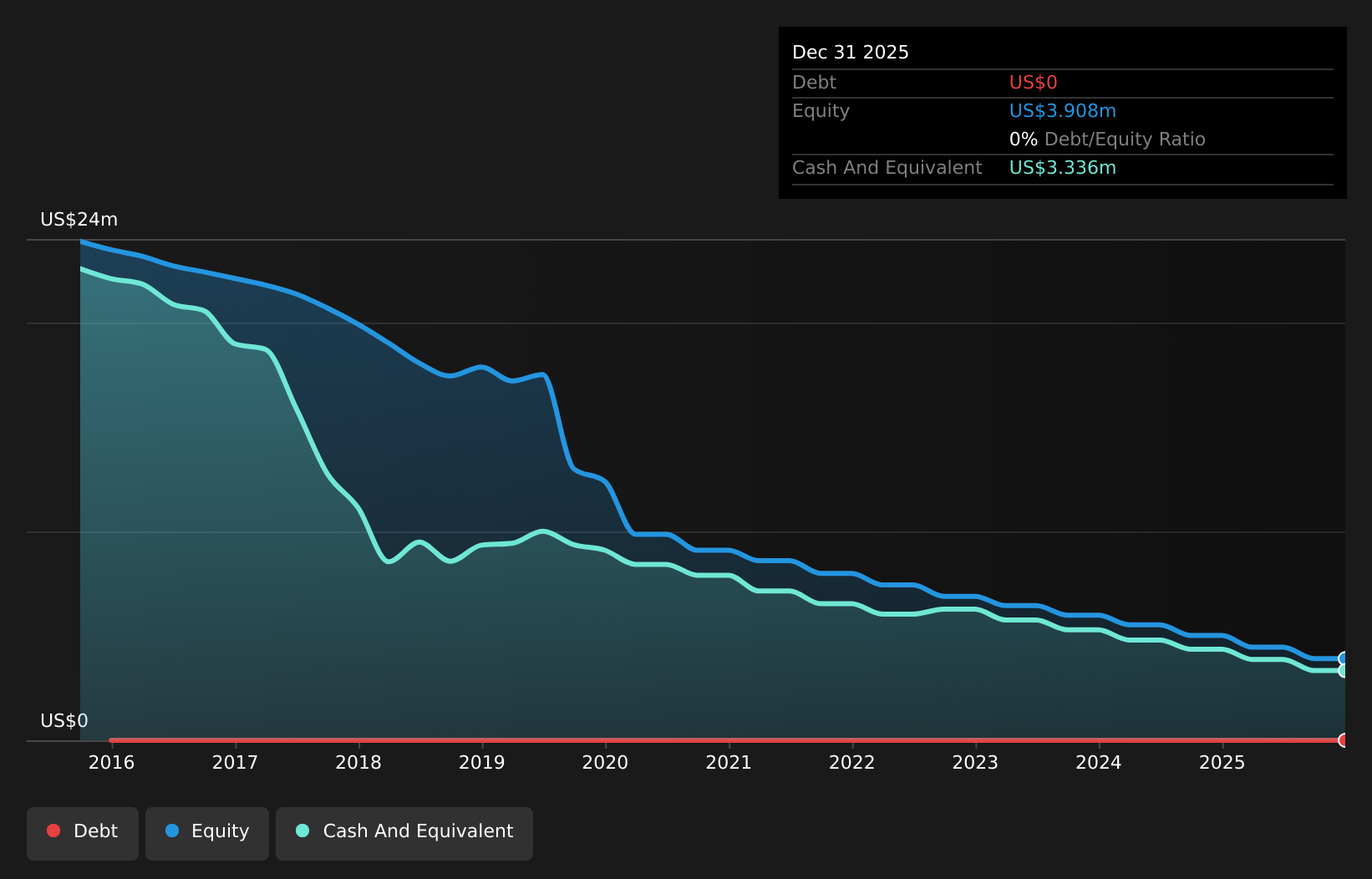Toggle the Cash And Equivalent legend item
This screenshot has width=1372, height=879.
click(x=404, y=833)
